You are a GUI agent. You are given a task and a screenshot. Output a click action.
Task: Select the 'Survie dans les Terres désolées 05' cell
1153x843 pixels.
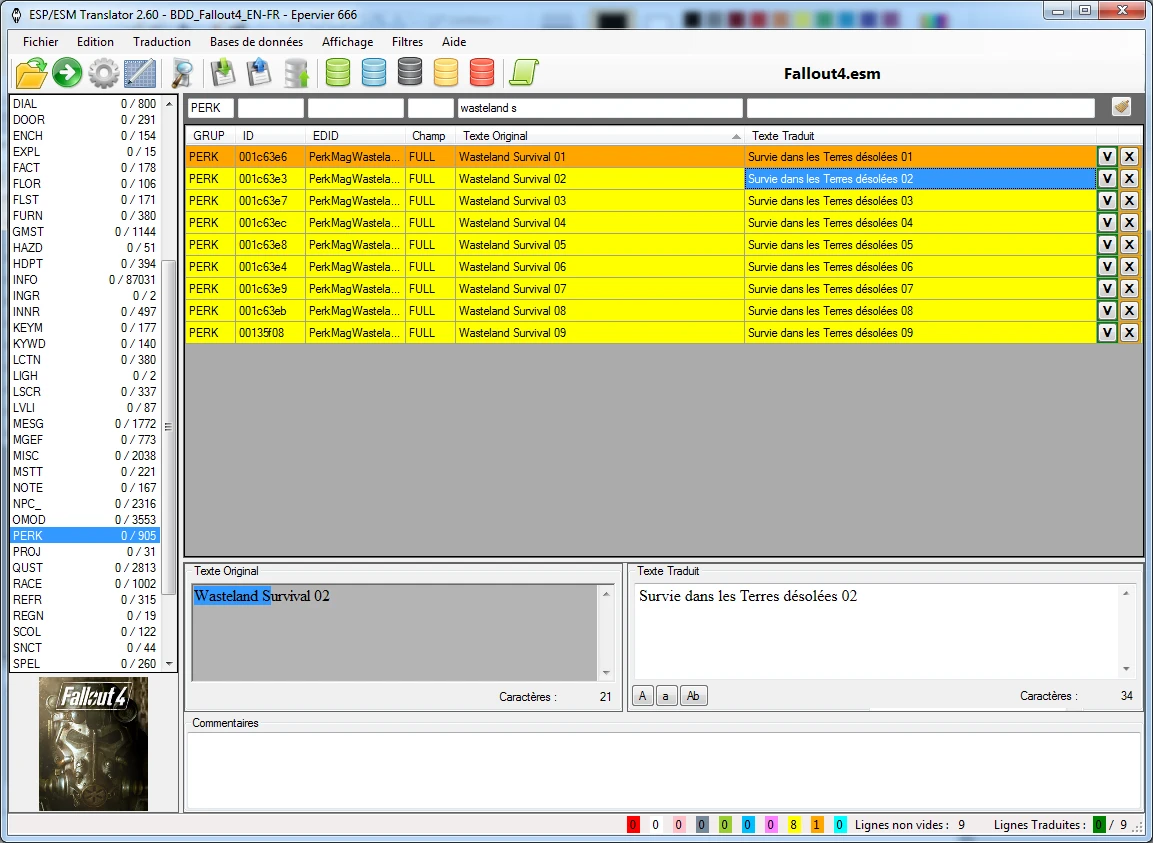[x=920, y=245]
